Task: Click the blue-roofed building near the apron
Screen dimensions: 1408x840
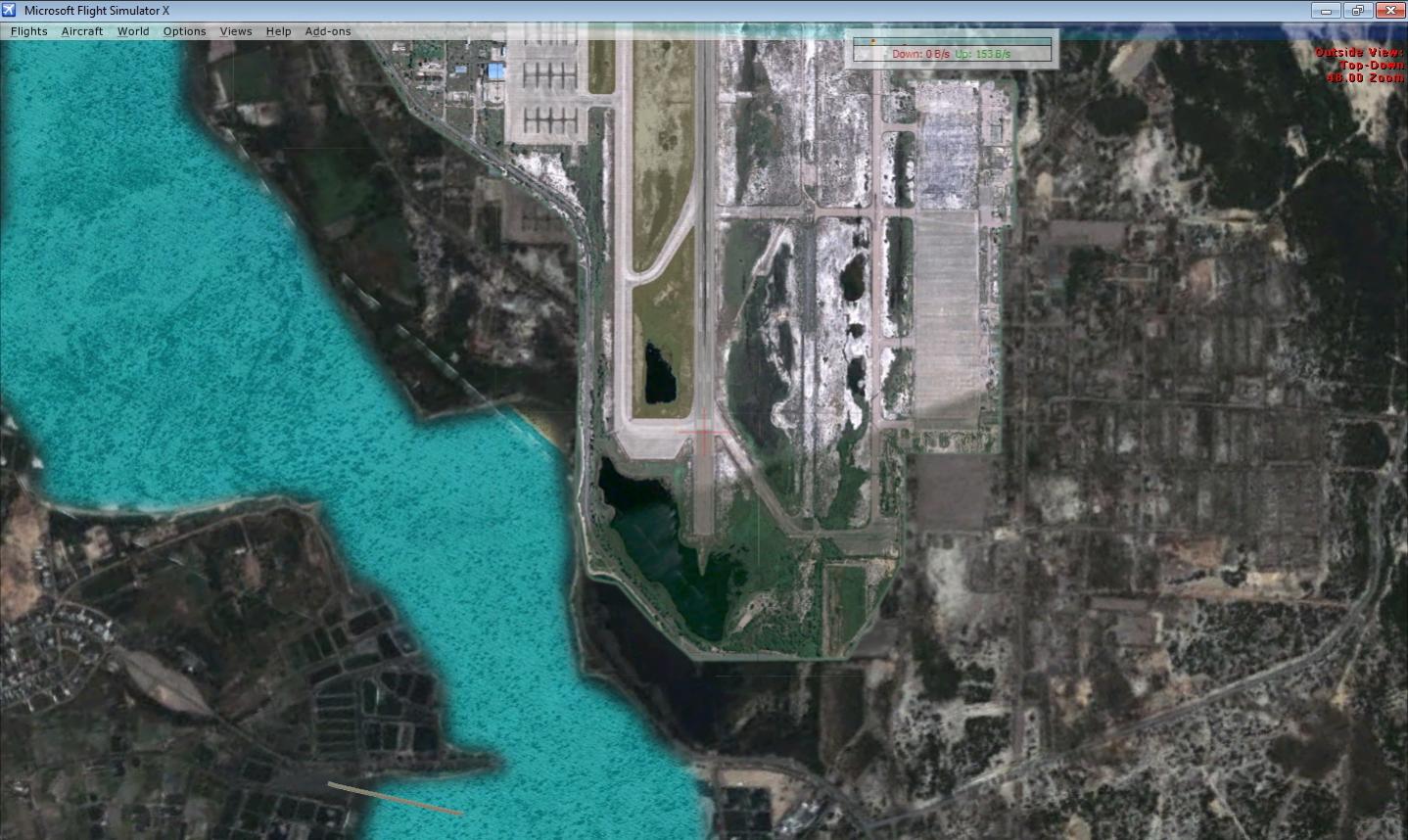Action: click(x=496, y=70)
